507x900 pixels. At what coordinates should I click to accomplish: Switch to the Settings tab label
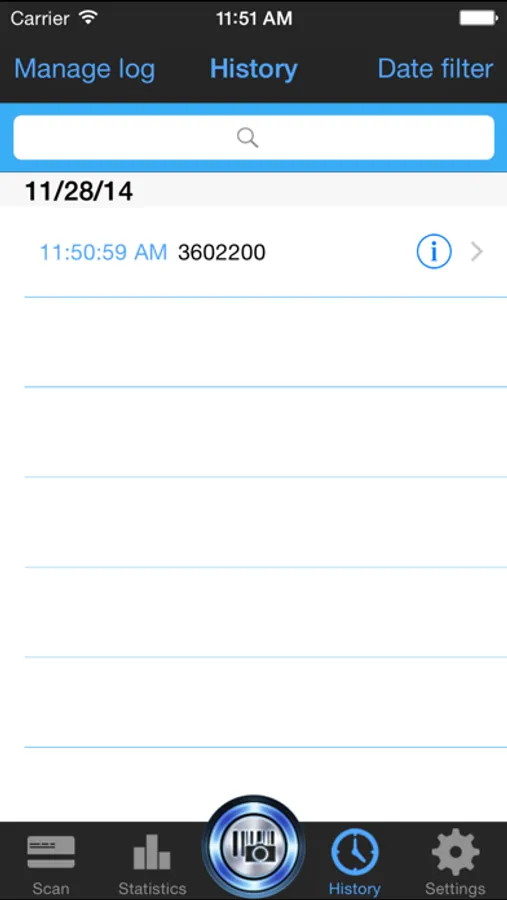click(455, 889)
